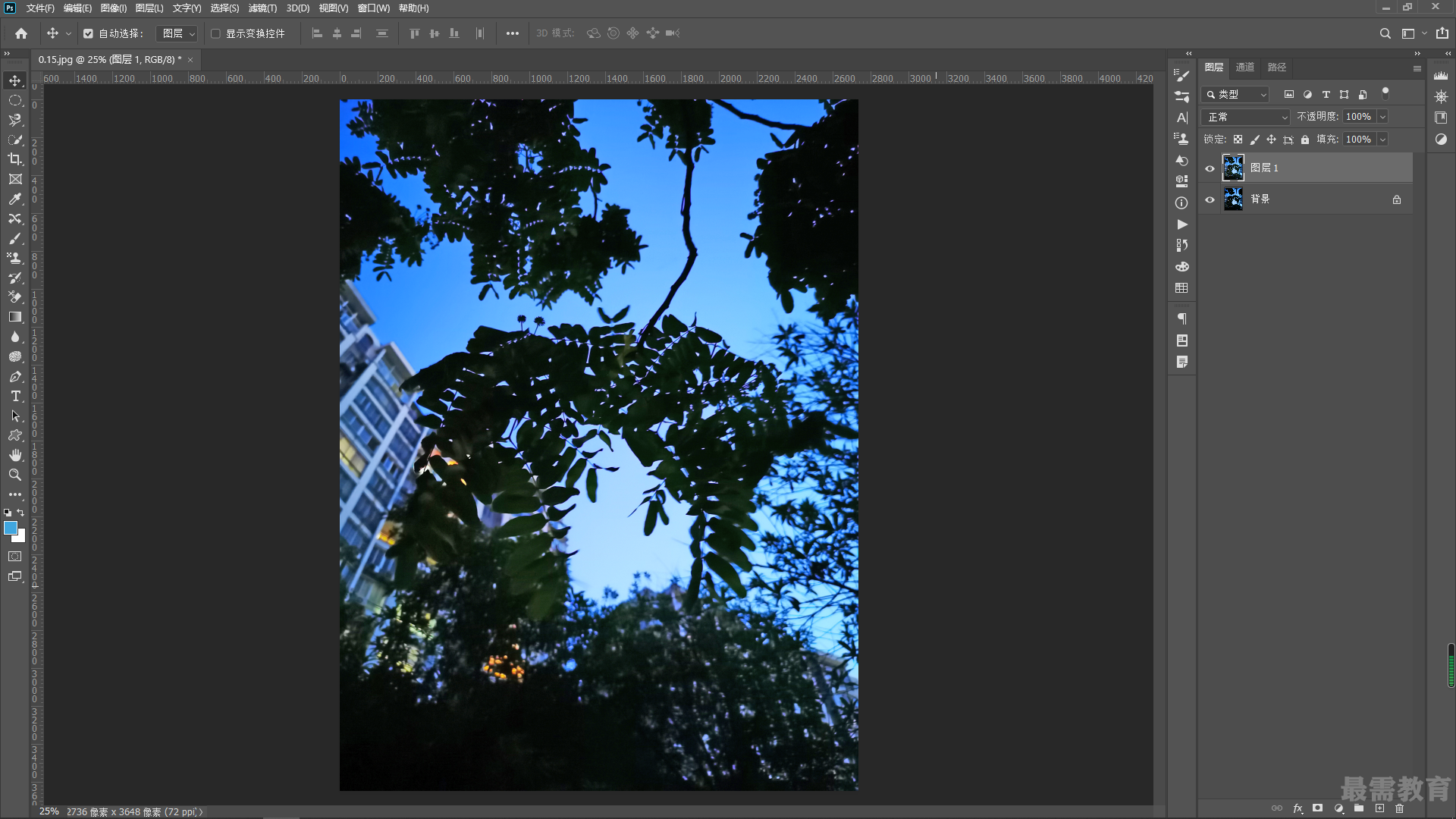Open Layers panel menu
This screenshot has height=819, width=1456.
tap(1417, 68)
